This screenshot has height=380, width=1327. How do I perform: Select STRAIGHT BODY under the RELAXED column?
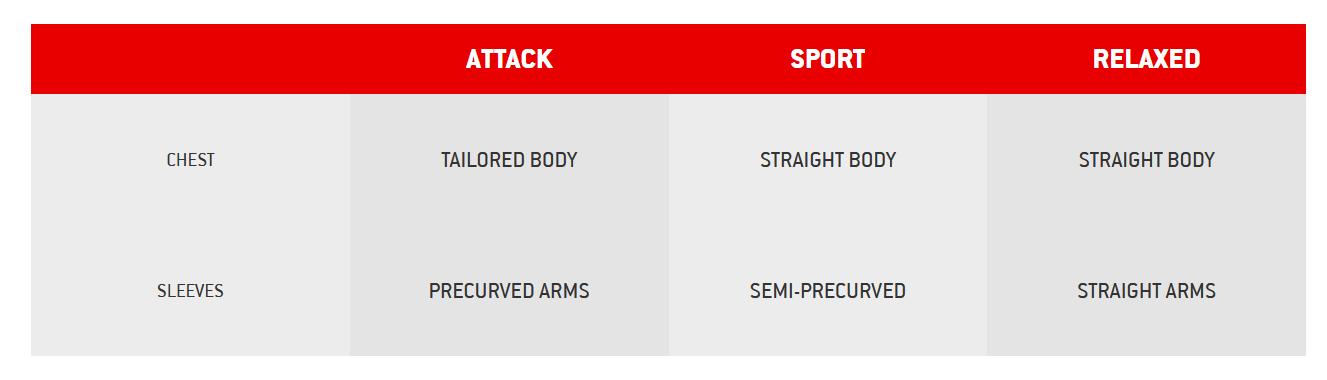(x=1146, y=160)
